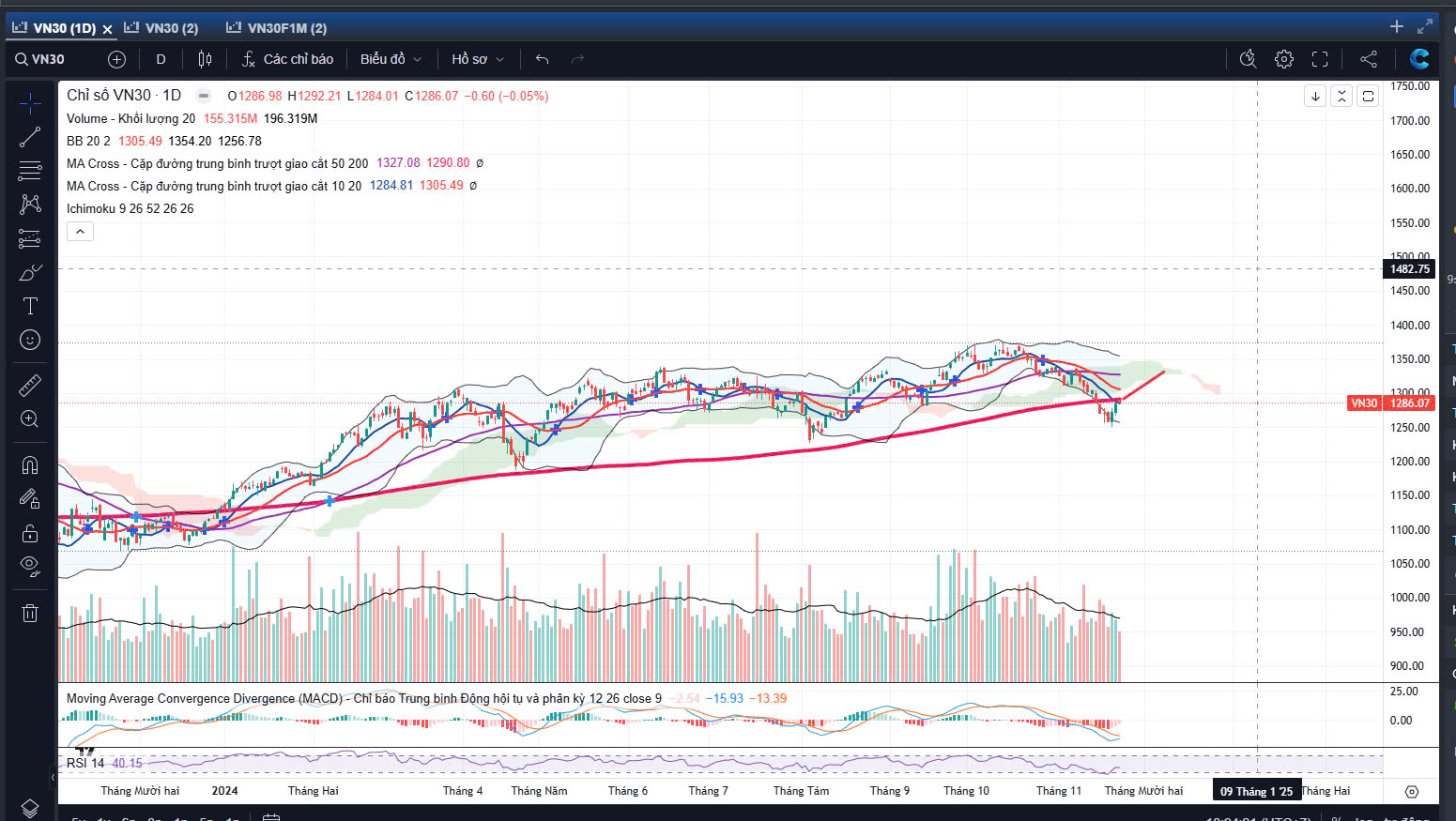Click the 09 Tháng 1 '25 date label
Image resolution: width=1456 pixels, height=821 pixels.
(1256, 791)
